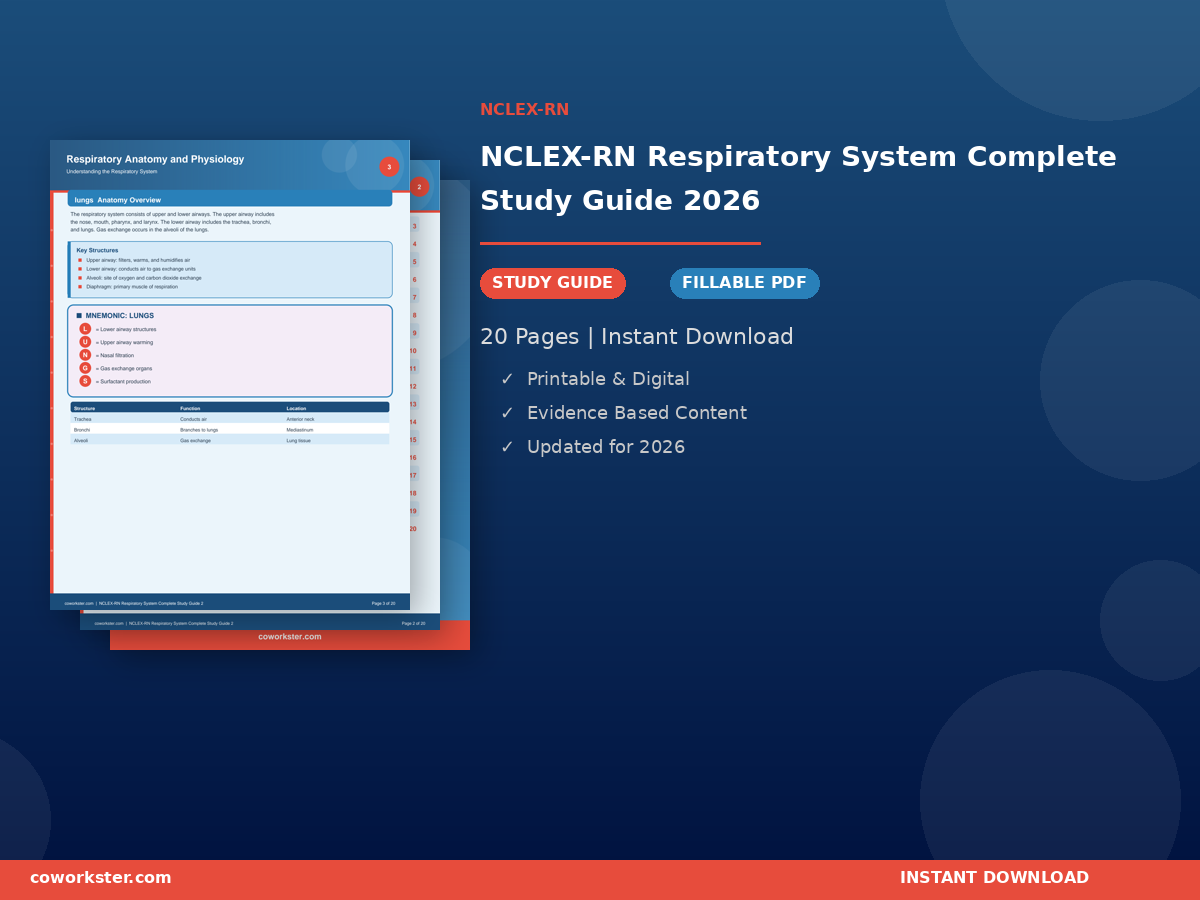The height and width of the screenshot is (900, 1200).
Task: Click 'Page 3 of 20' in page footer
Action: point(383,603)
